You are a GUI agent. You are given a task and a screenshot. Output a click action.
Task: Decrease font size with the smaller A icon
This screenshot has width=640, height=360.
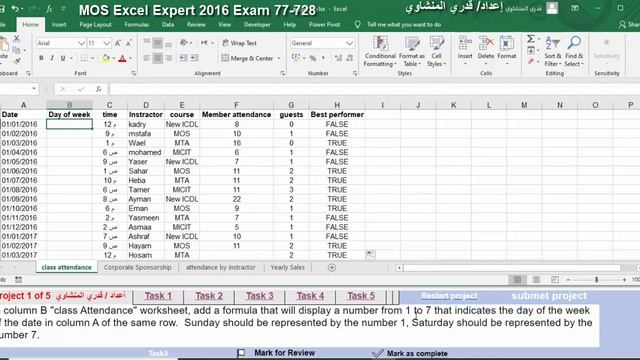click(x=129, y=43)
